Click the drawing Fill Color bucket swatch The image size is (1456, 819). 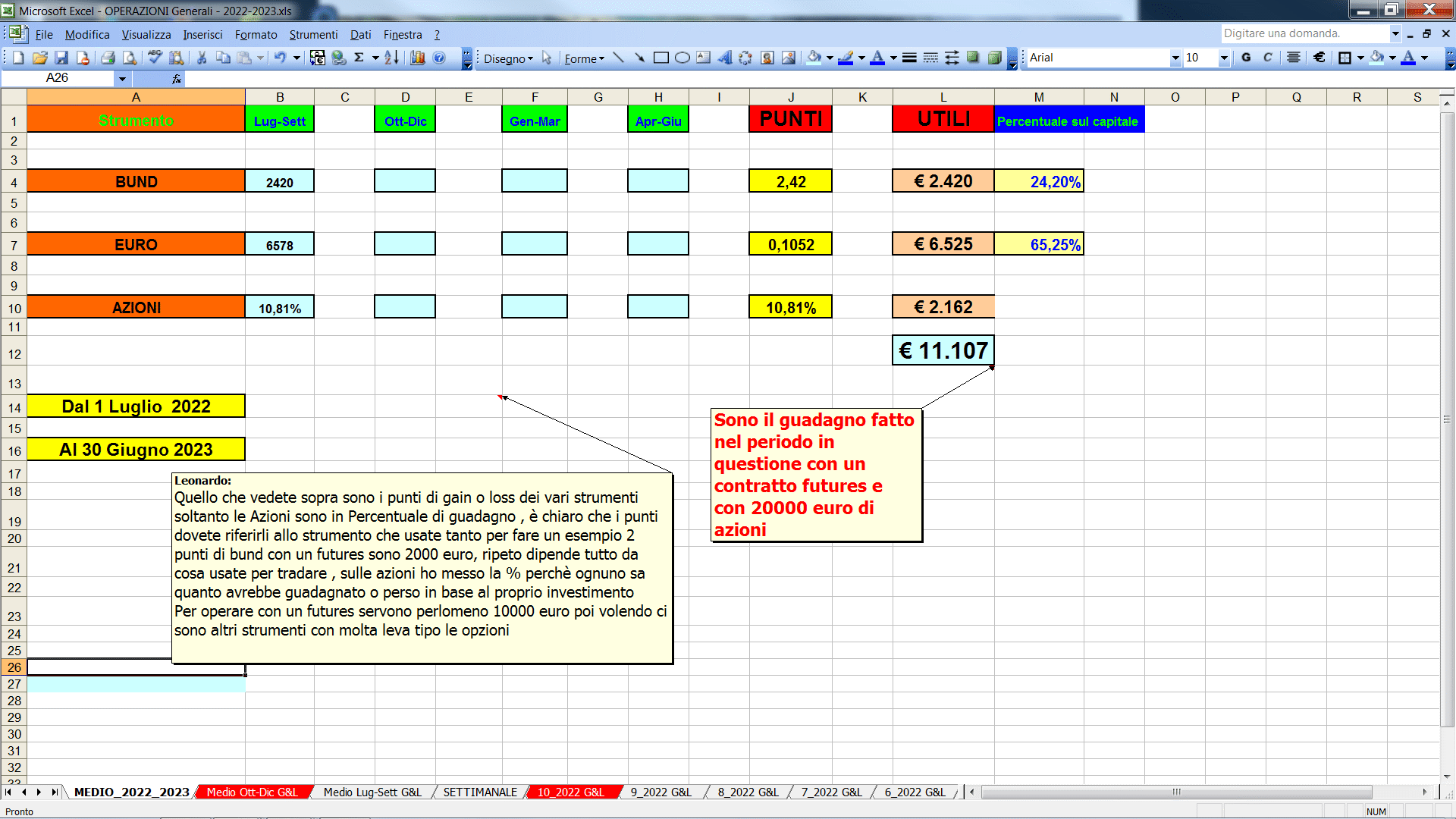coord(814,58)
